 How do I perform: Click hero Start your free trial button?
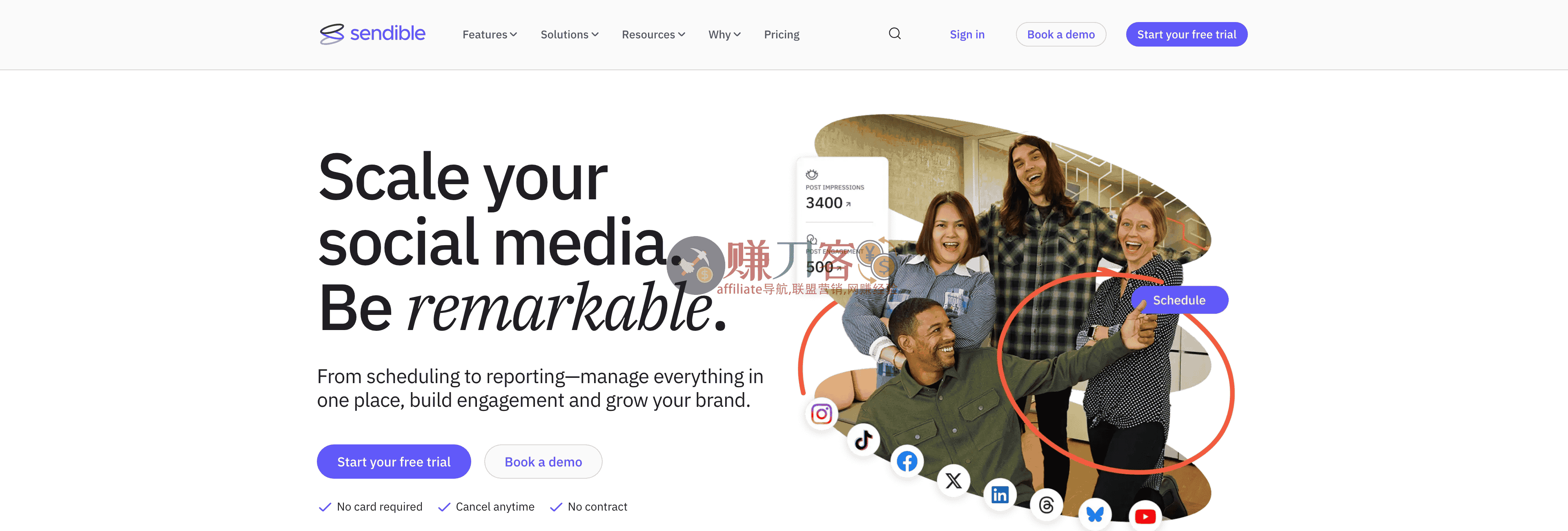point(394,462)
